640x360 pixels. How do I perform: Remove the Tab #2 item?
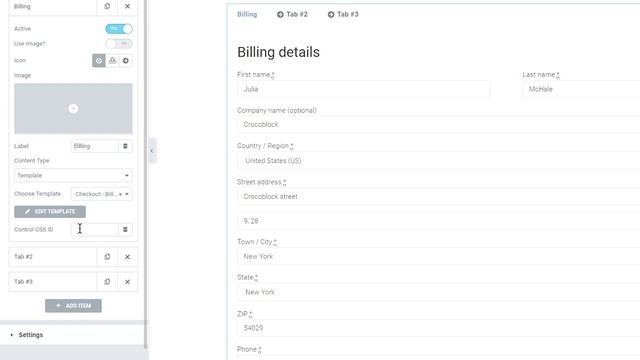click(127, 257)
